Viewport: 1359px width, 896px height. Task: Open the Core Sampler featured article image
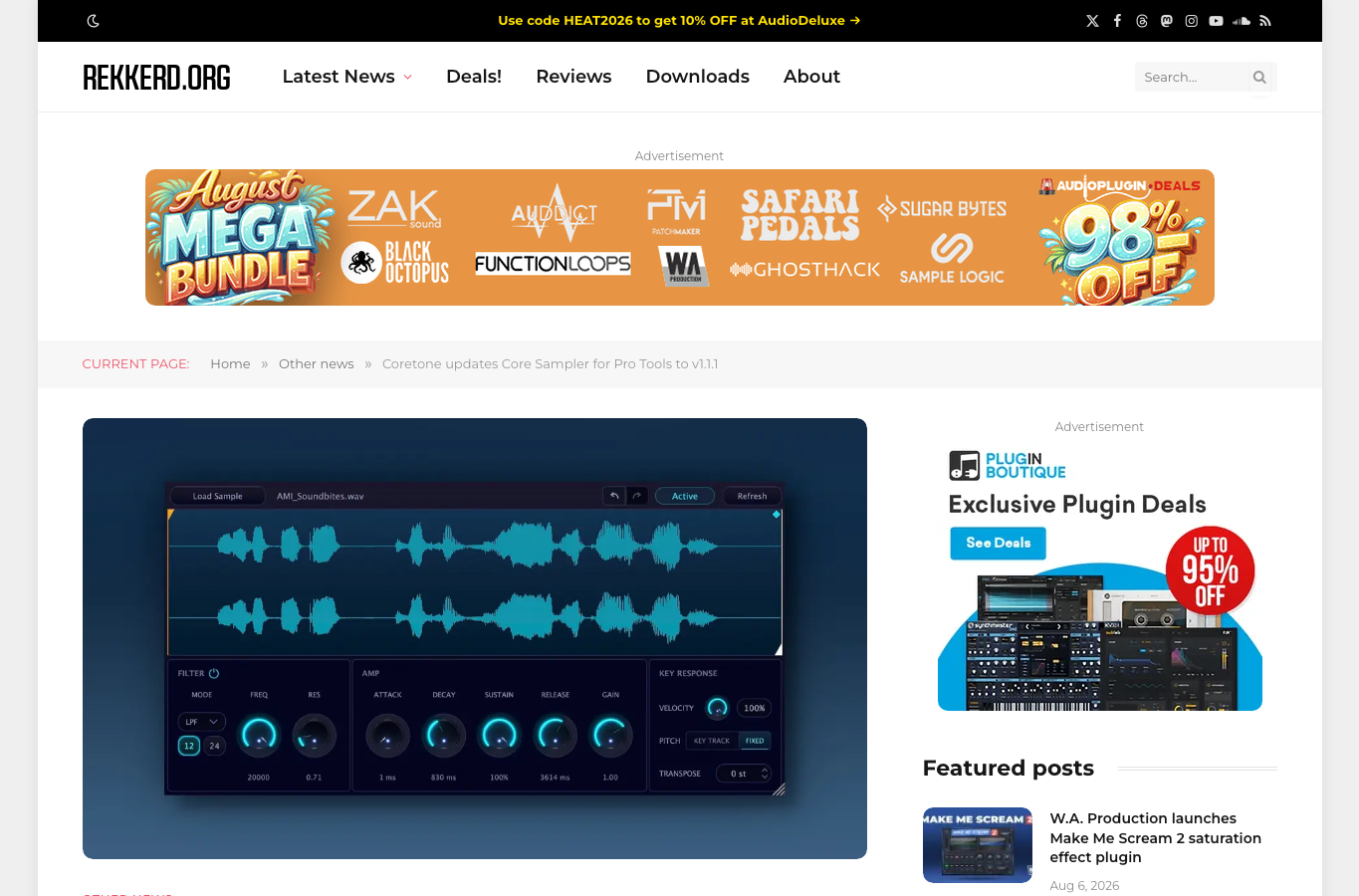coord(475,638)
